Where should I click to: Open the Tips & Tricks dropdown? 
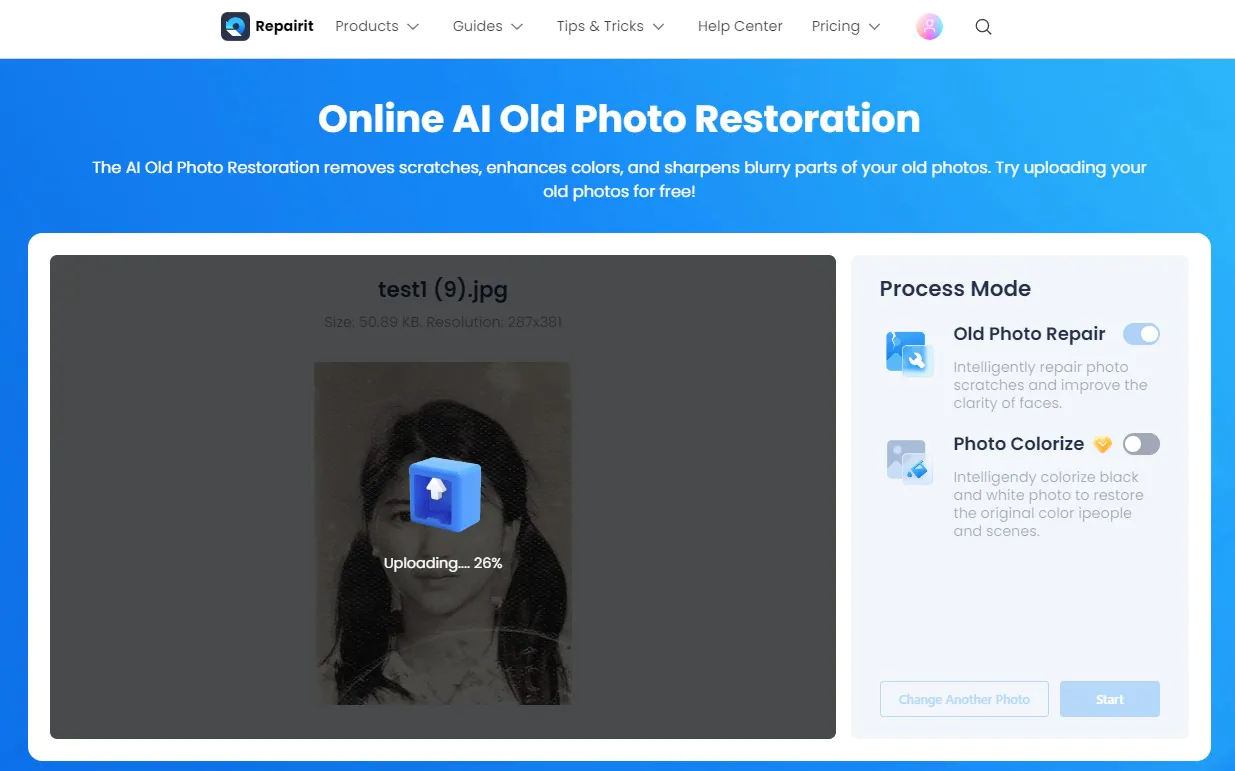click(x=610, y=27)
